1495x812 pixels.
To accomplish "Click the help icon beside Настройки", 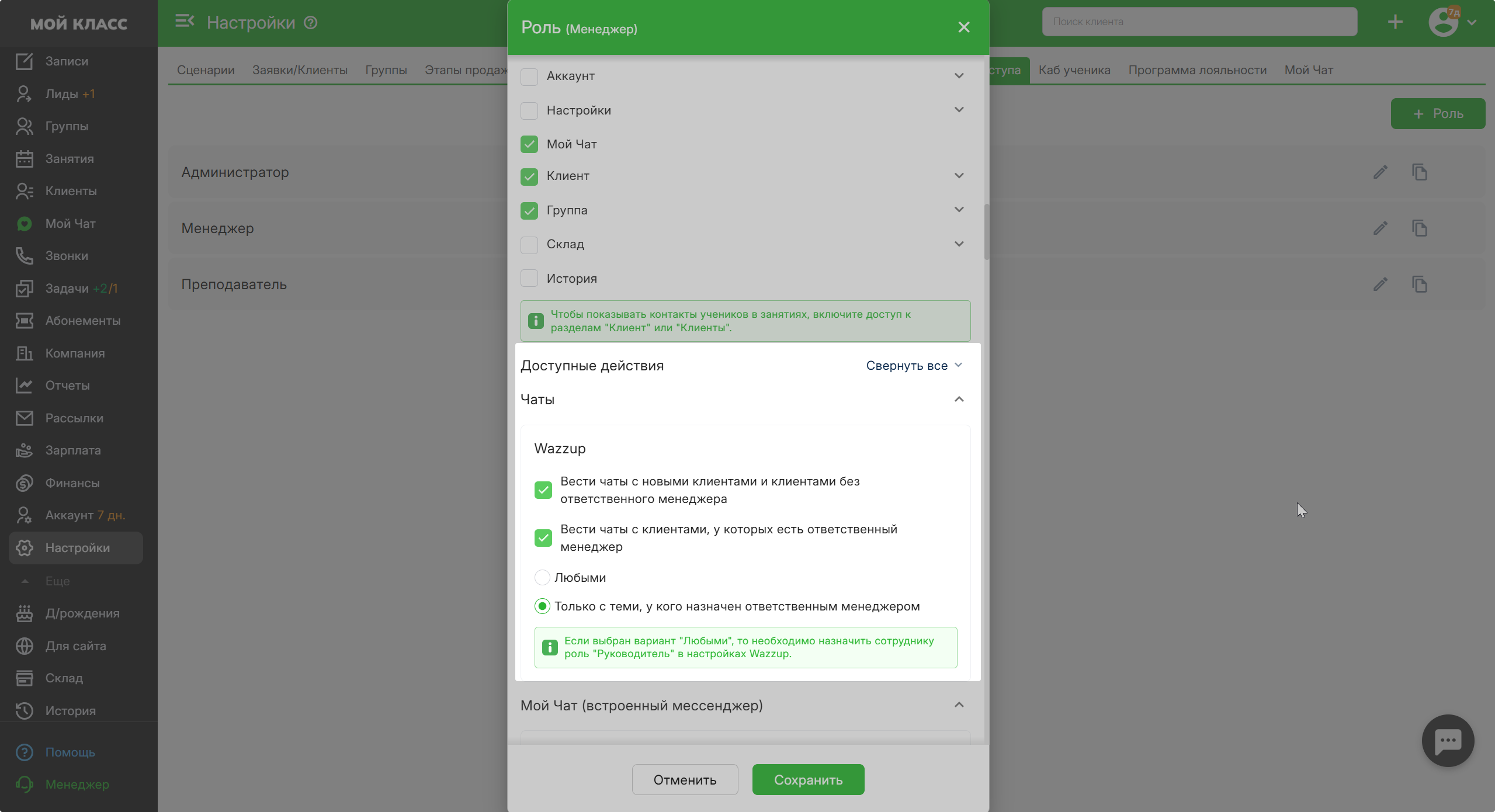I will pos(311,22).
